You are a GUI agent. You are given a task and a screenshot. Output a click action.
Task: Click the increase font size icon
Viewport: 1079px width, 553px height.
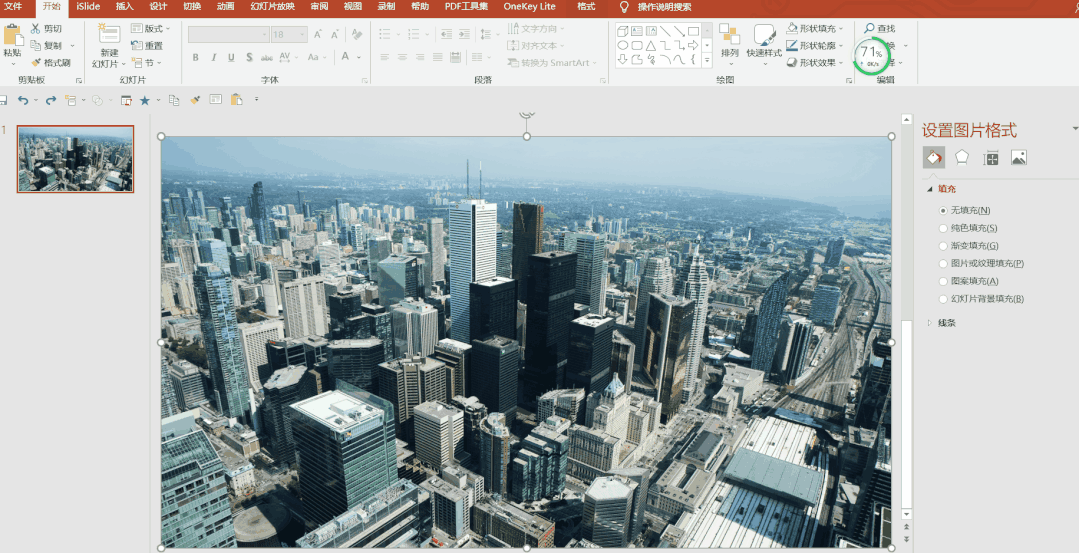click(x=318, y=34)
